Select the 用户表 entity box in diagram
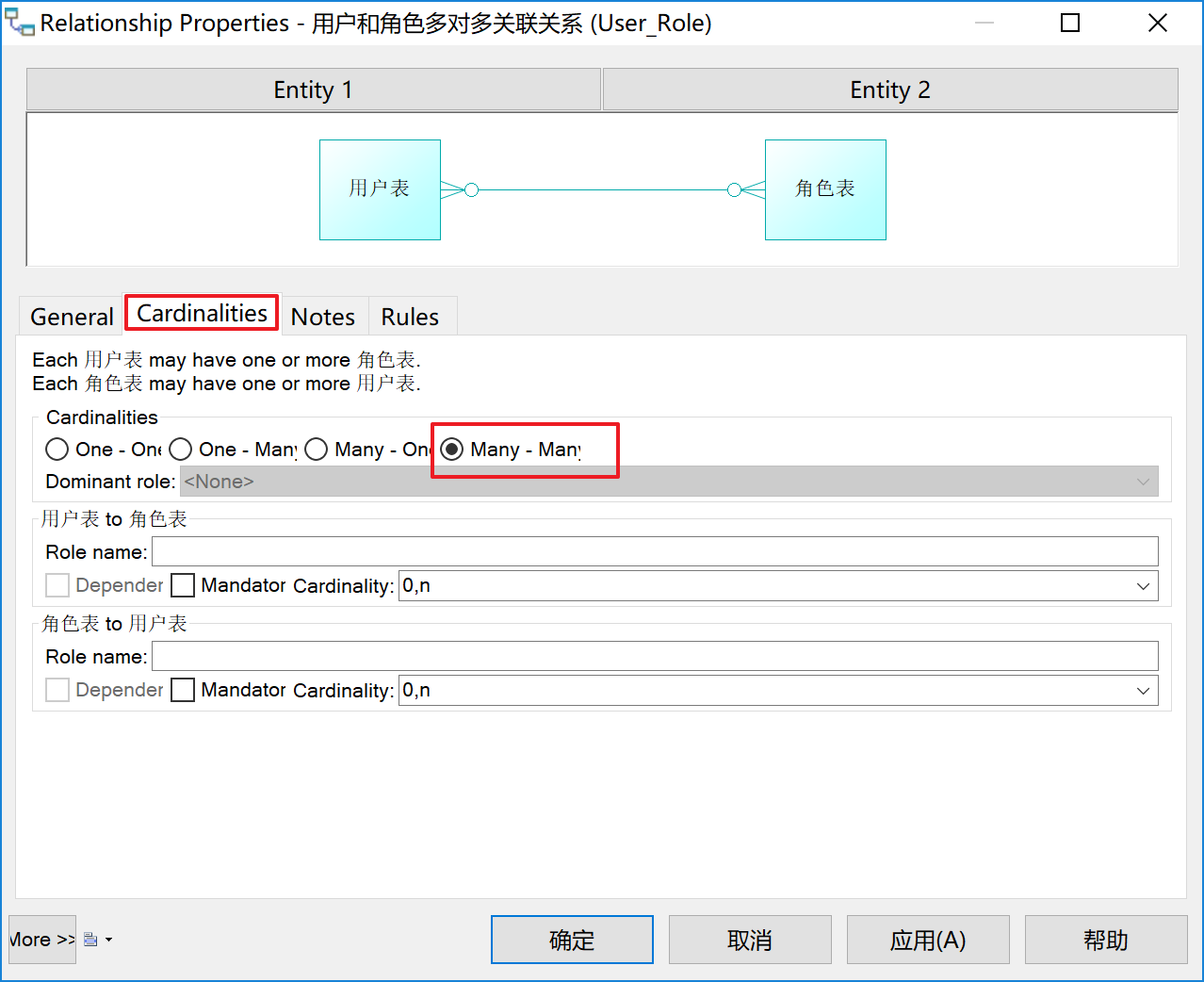This screenshot has width=1204, height=982. pyautogui.click(x=380, y=189)
